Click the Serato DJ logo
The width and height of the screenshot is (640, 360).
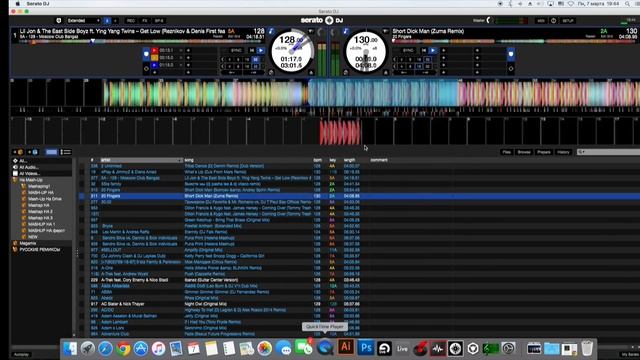[322, 20]
